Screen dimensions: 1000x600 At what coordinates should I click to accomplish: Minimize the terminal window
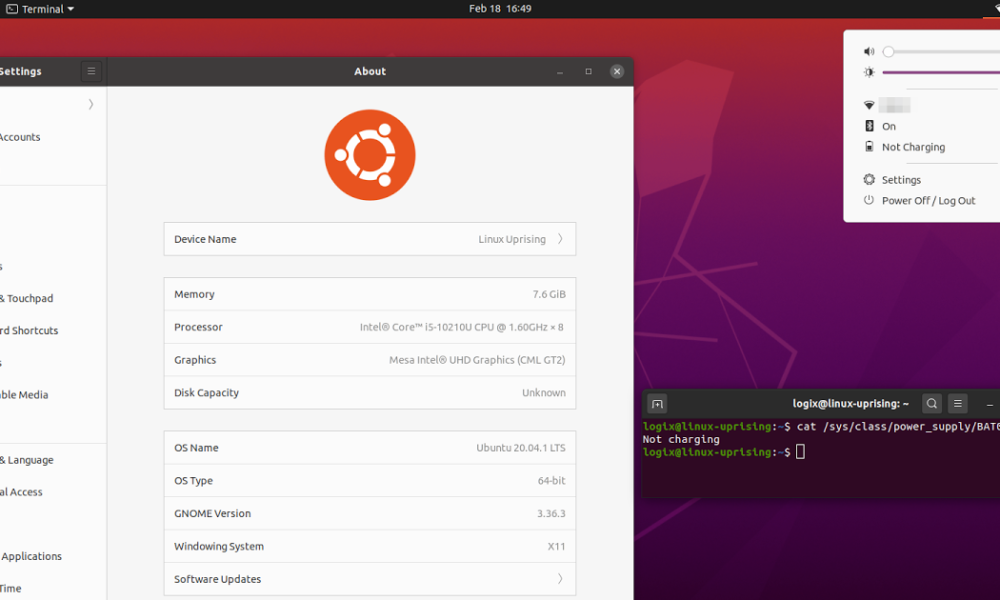tap(990, 404)
